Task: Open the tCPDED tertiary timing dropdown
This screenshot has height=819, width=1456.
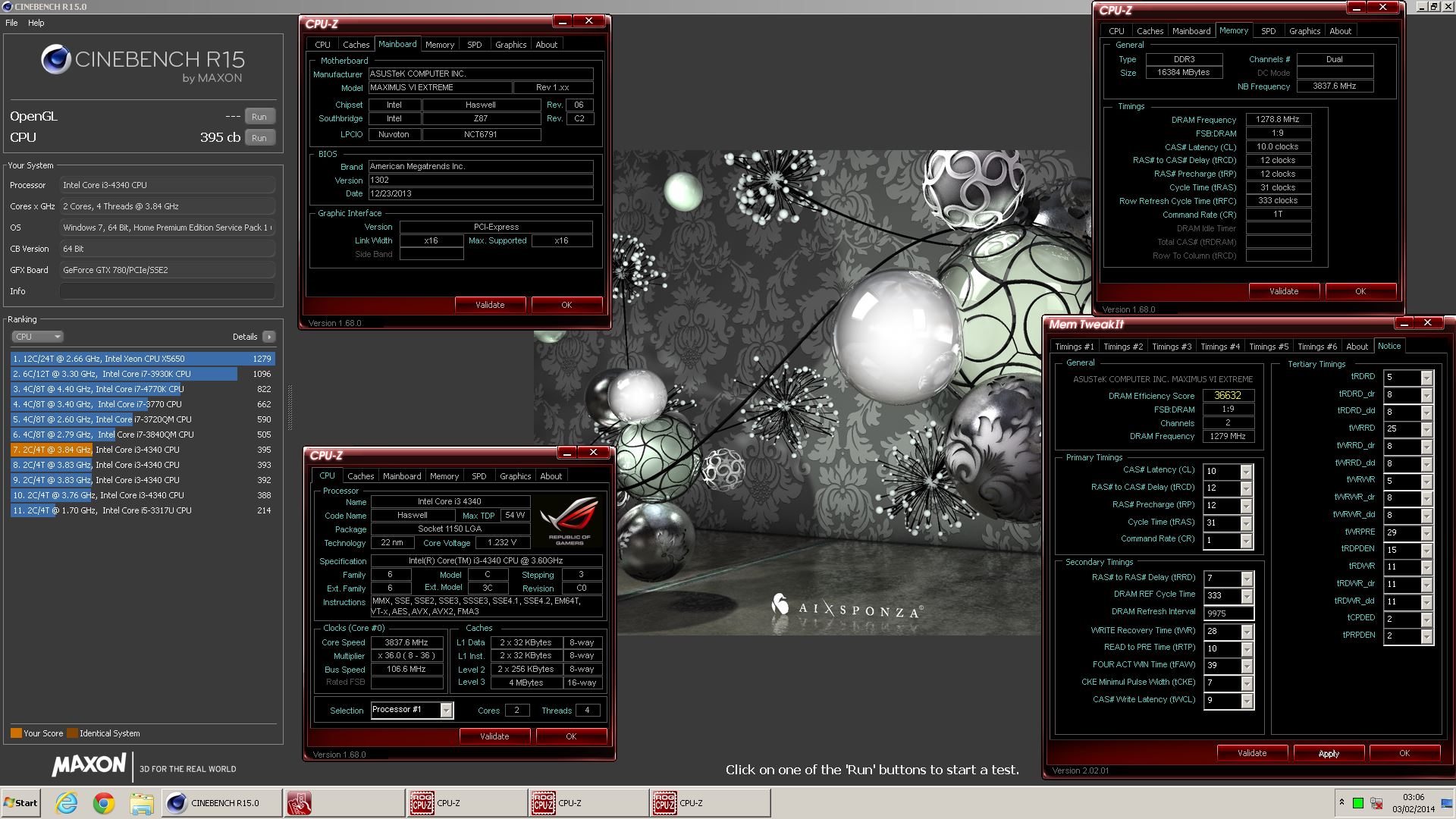Action: point(1426,619)
